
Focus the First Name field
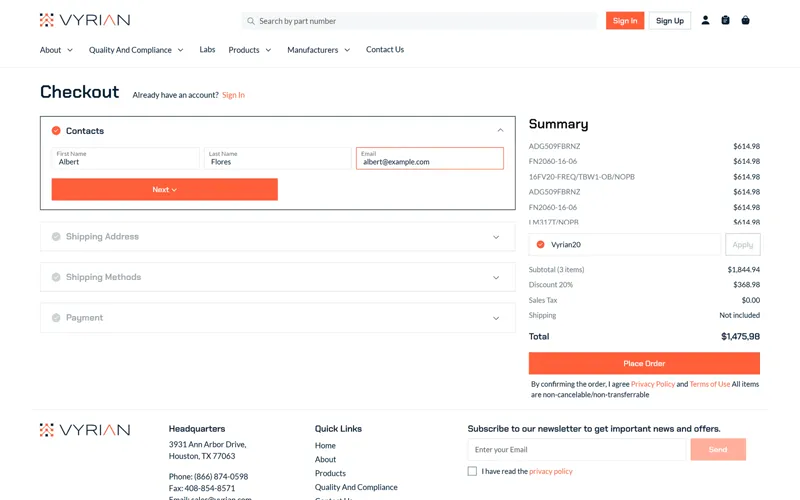[126, 158]
